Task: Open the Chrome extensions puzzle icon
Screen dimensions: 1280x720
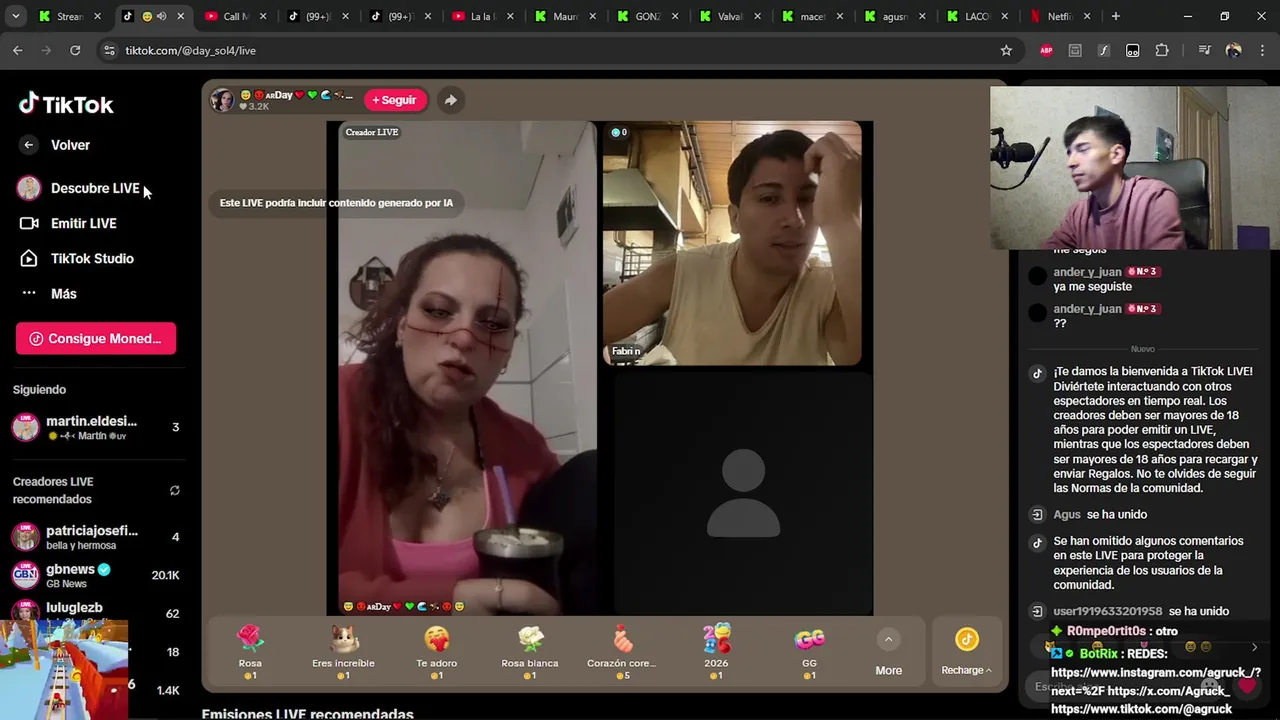Action: coord(1162,50)
